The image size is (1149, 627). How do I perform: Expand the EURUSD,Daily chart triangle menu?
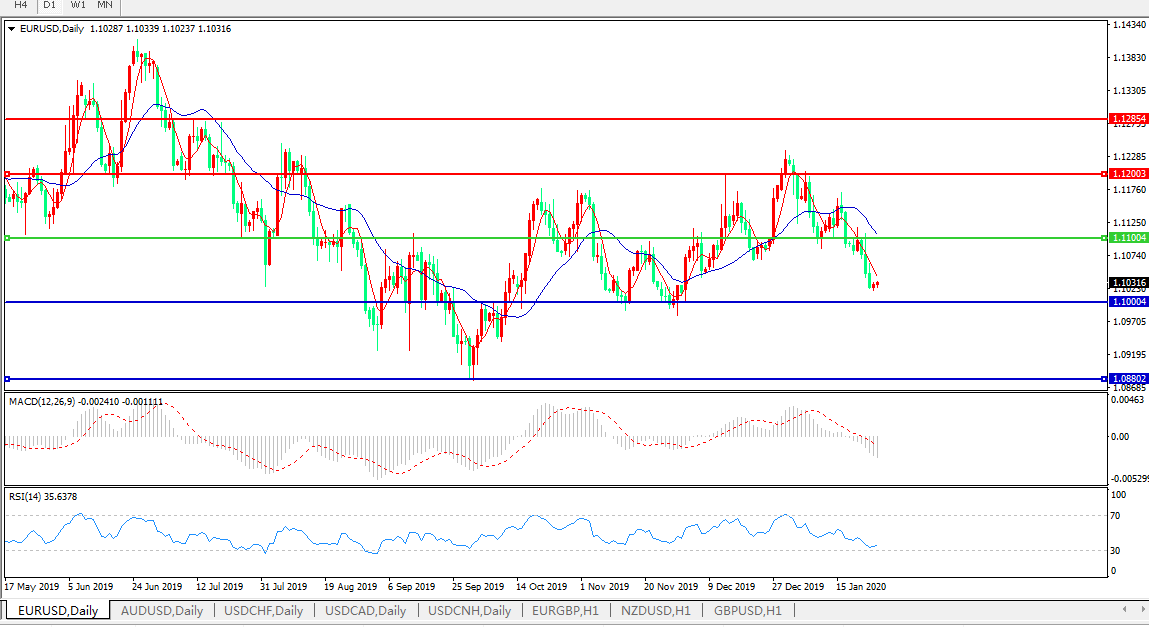tap(11, 29)
